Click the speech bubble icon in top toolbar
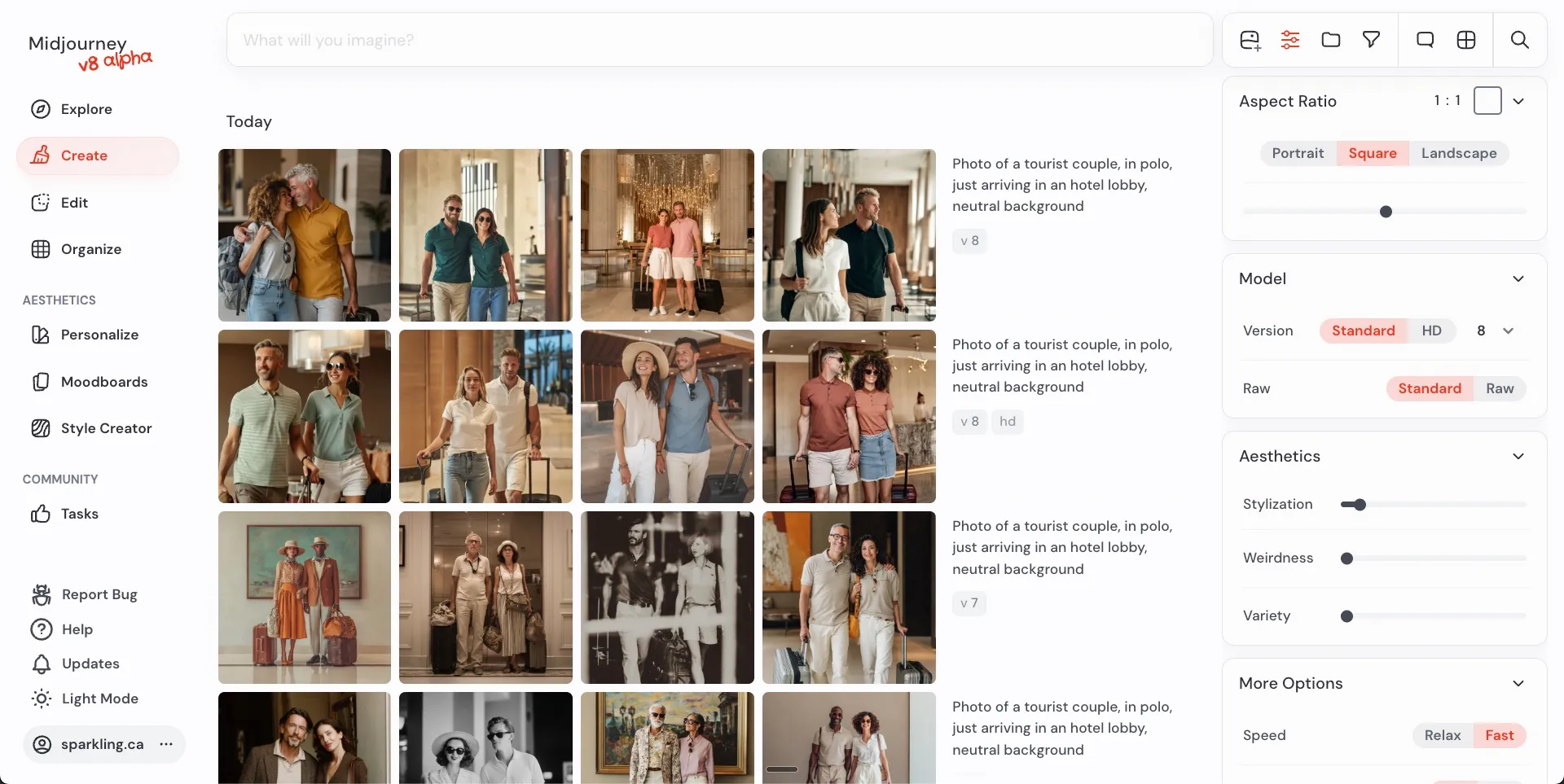This screenshot has height=784, width=1564. click(x=1425, y=40)
